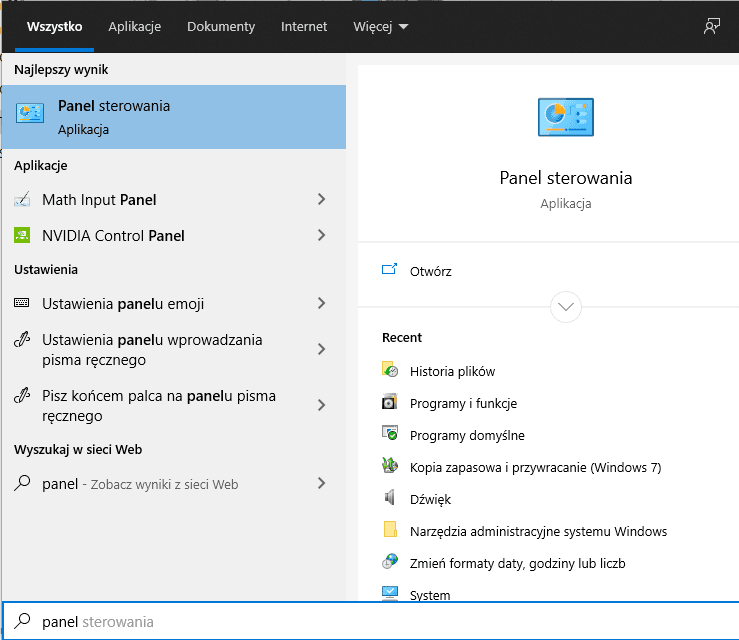Click the magnifier icon in the search box

click(x=22, y=621)
